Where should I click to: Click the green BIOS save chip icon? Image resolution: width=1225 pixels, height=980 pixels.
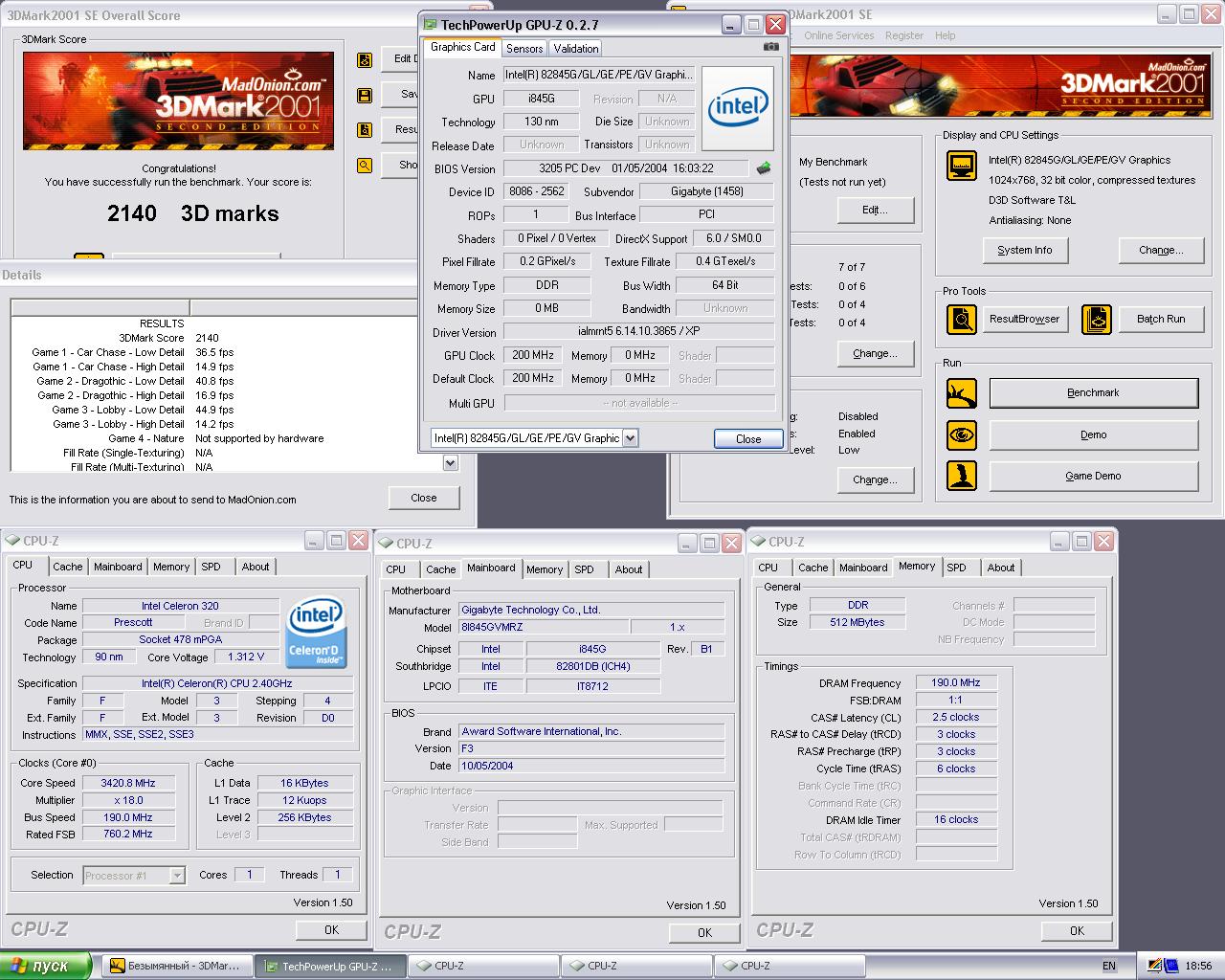click(764, 168)
